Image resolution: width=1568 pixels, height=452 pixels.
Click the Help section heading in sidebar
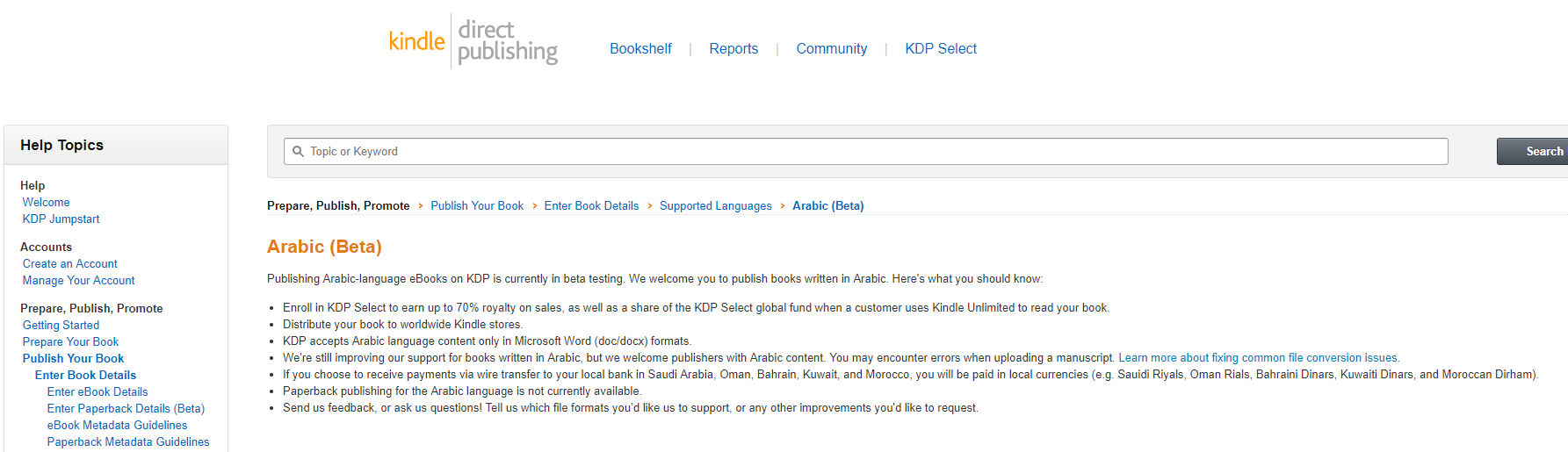tap(33, 185)
